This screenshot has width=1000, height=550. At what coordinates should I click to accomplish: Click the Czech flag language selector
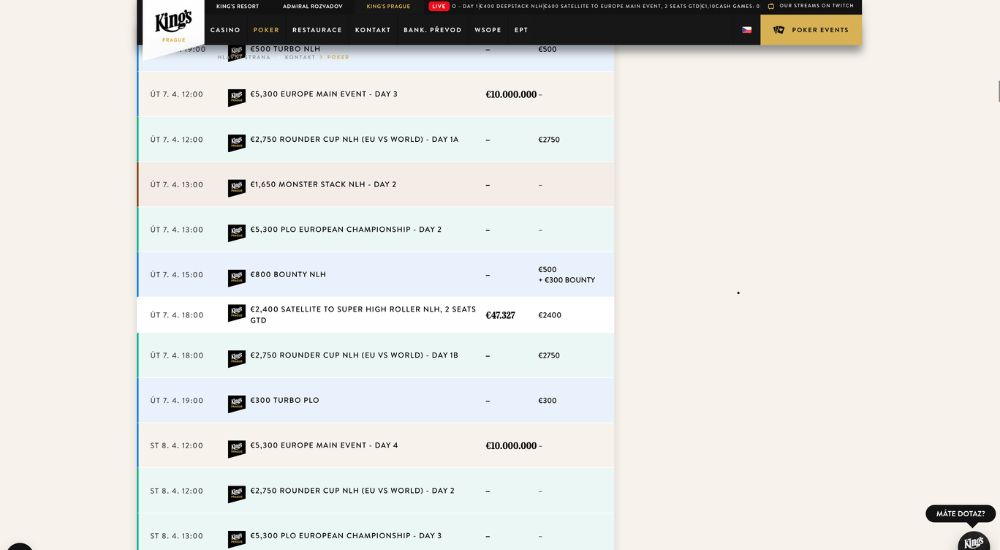[746, 30]
